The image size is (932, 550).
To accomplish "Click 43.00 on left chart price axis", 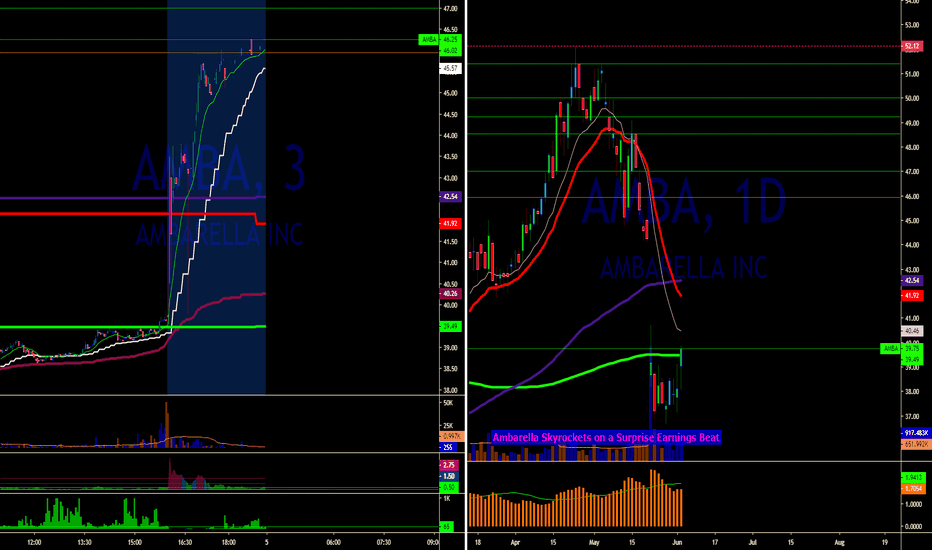I will [x=451, y=178].
